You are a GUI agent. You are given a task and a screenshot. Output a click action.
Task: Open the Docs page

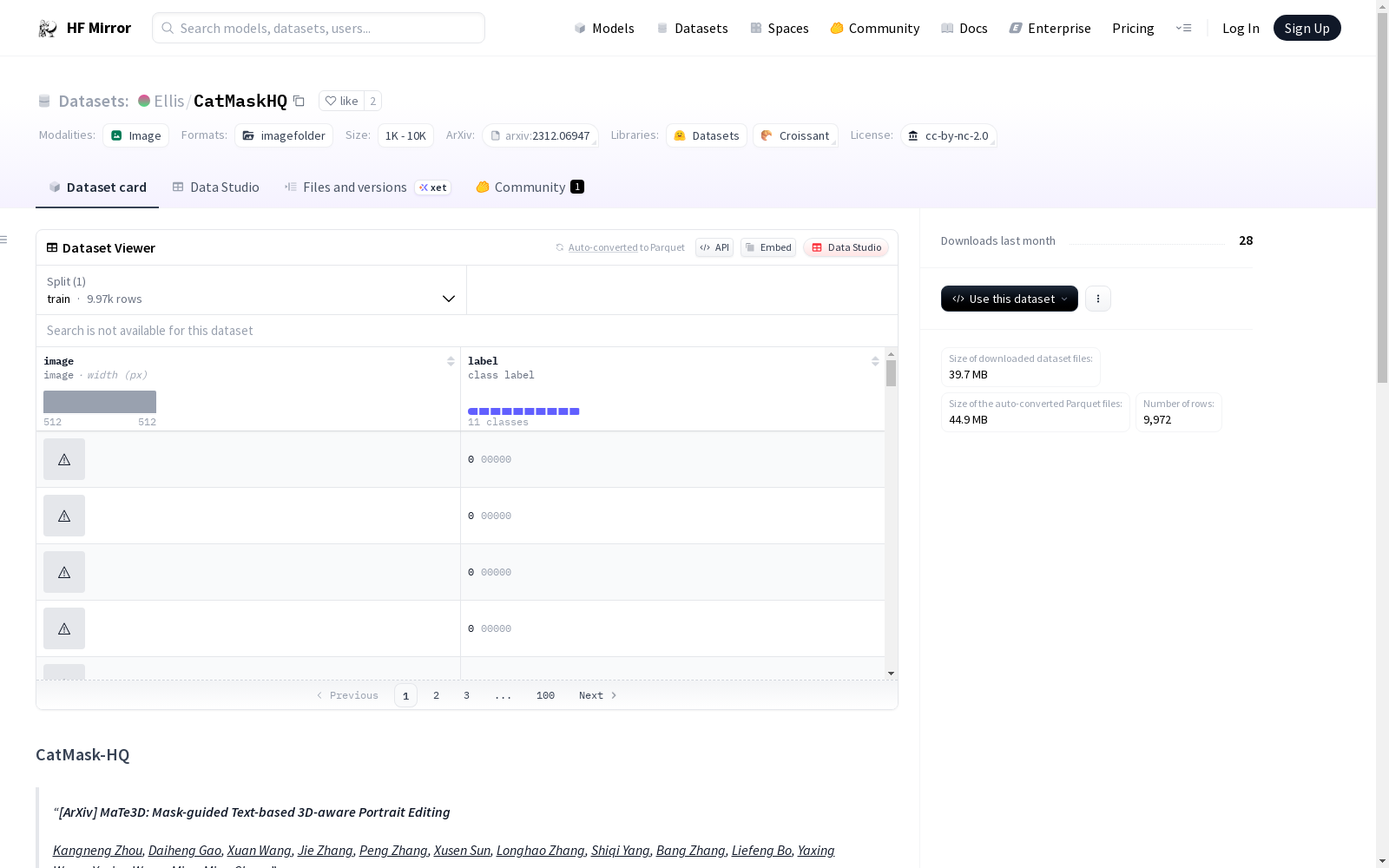click(964, 28)
